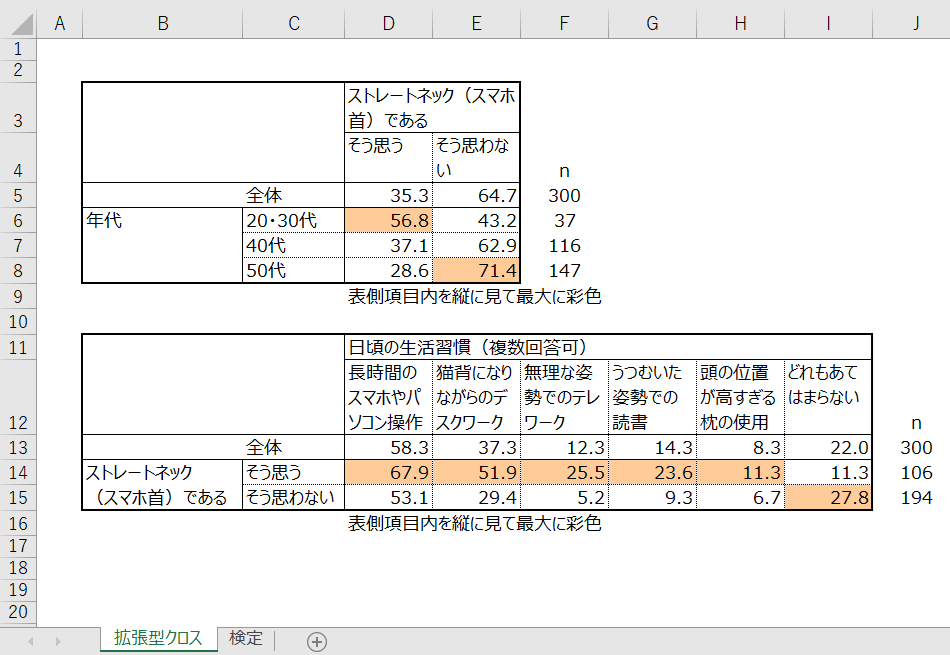The image size is (950, 655).
Task: Click cell with value 56.8
Action: [x=388, y=221]
